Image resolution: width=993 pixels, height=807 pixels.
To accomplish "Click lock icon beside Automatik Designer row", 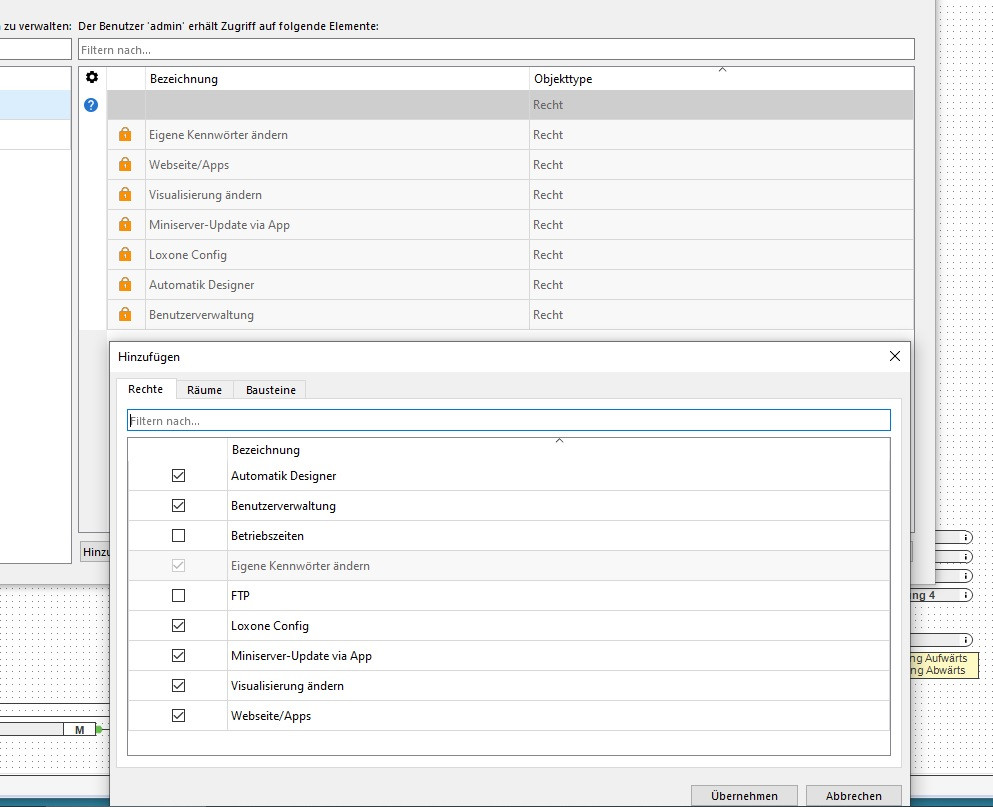I will tap(125, 285).
